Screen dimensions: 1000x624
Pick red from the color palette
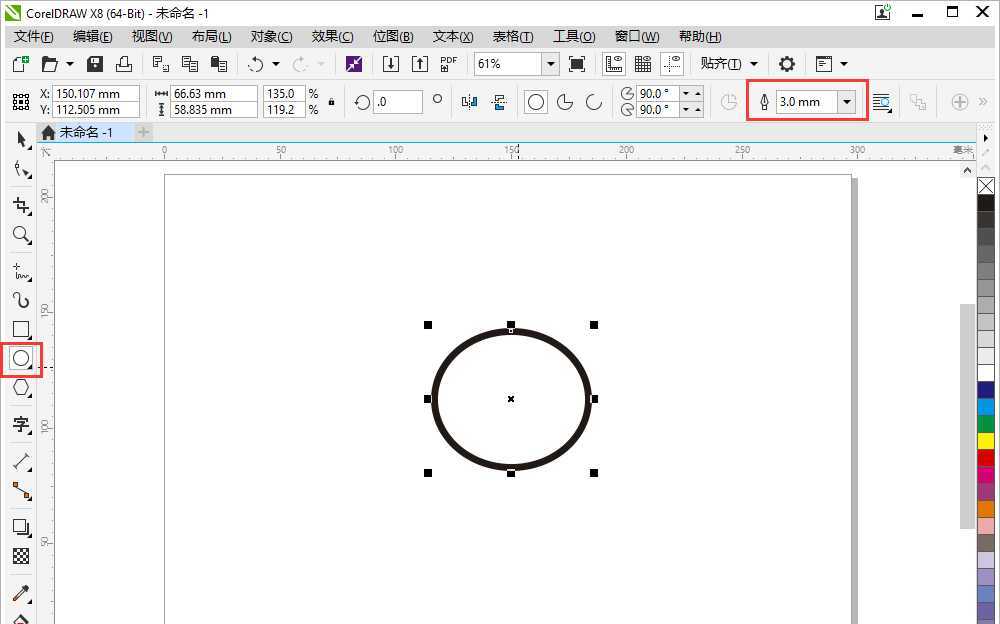[x=985, y=458]
